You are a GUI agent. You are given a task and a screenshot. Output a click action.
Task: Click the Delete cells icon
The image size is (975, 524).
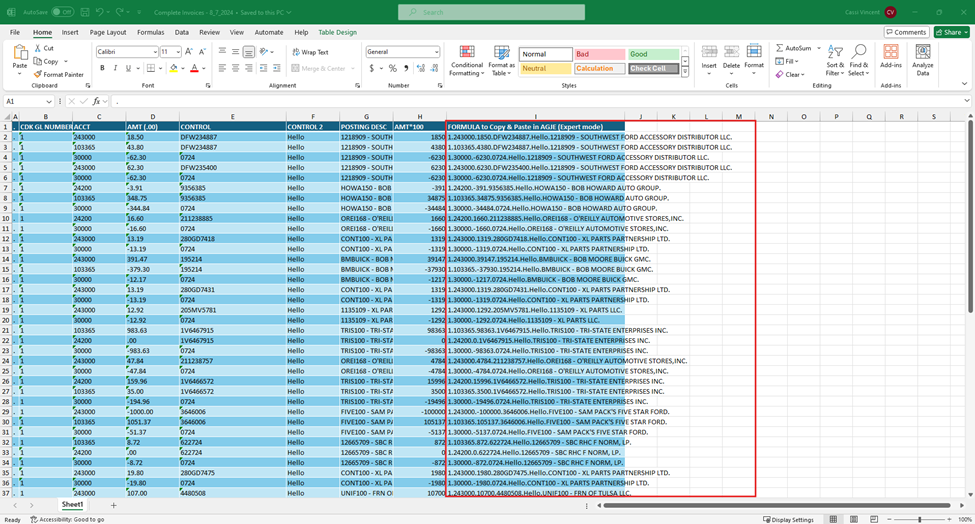point(731,53)
